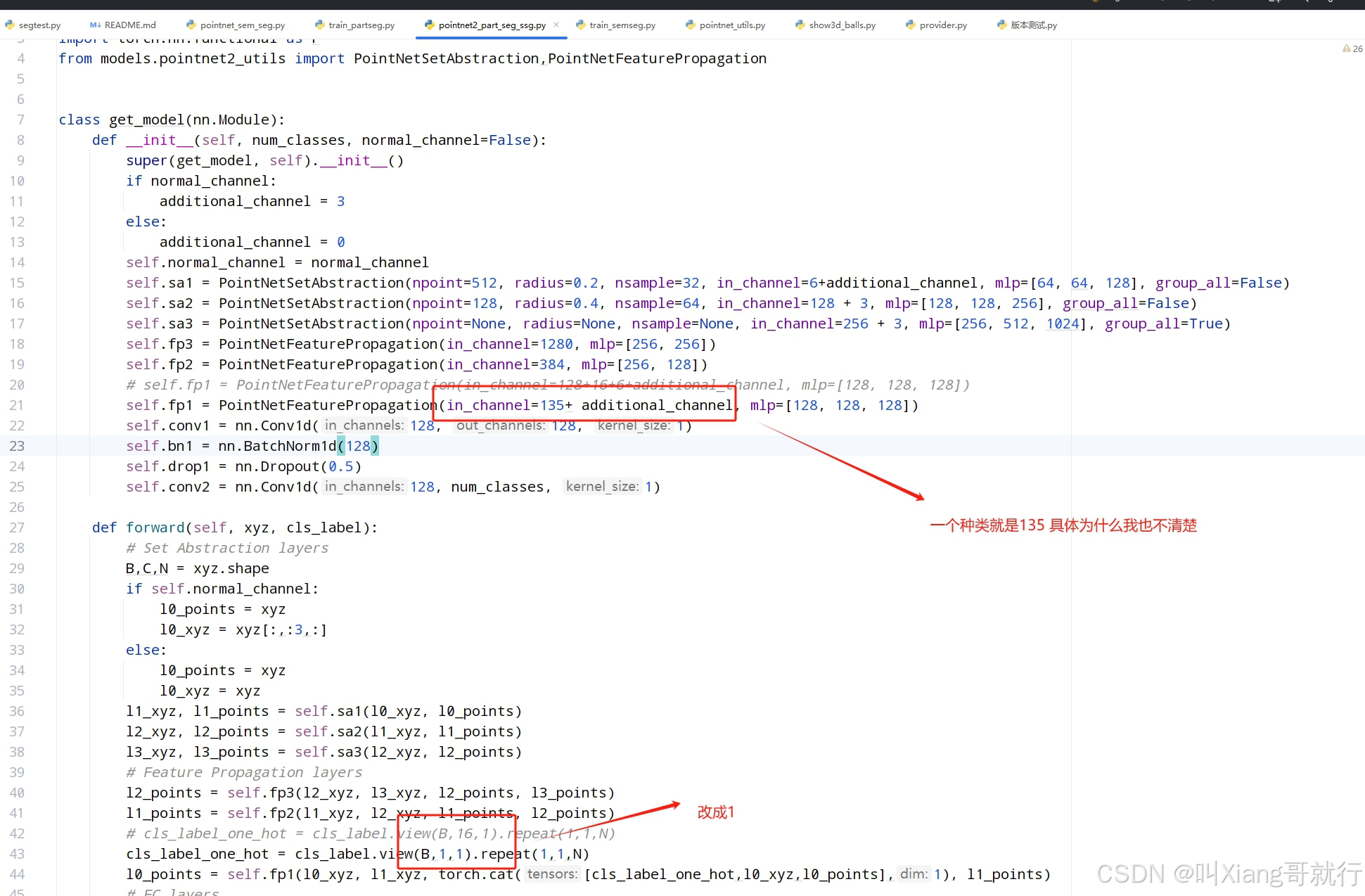Close the pointnet2_part_seg_ssg.py tab
Screen dimensions: 1365x896
click(x=556, y=25)
